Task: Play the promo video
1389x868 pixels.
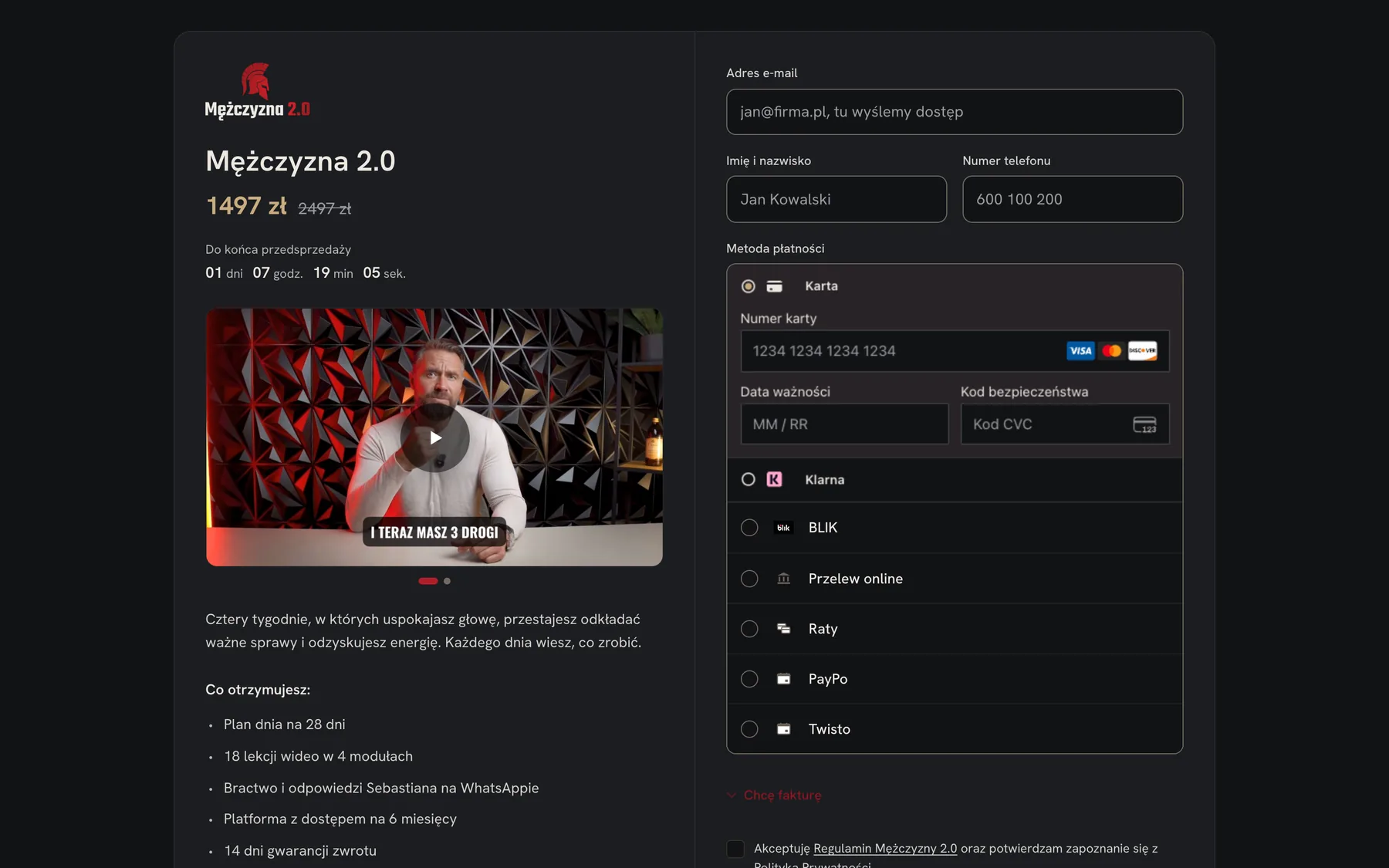Action: click(x=434, y=437)
